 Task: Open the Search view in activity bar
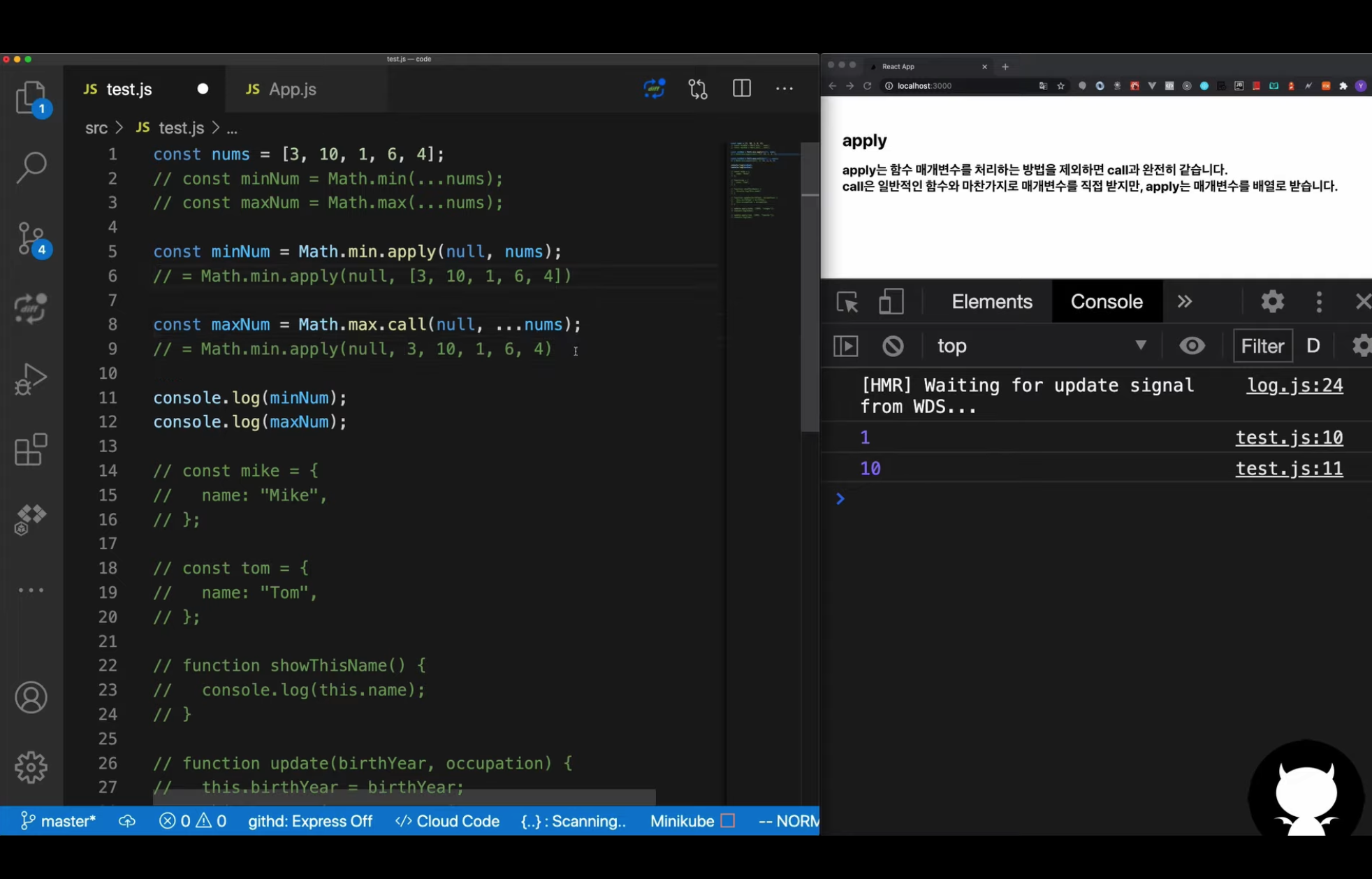(31, 168)
